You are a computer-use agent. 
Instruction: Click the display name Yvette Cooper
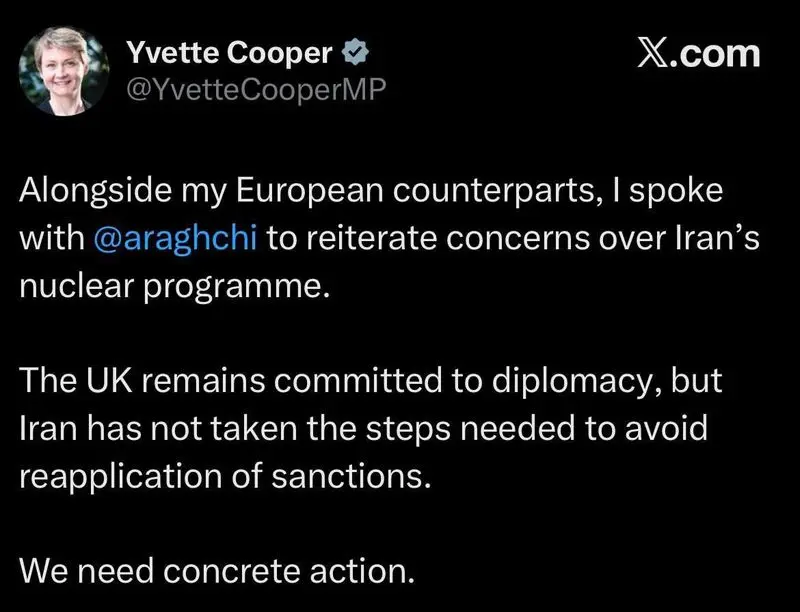coord(229,51)
